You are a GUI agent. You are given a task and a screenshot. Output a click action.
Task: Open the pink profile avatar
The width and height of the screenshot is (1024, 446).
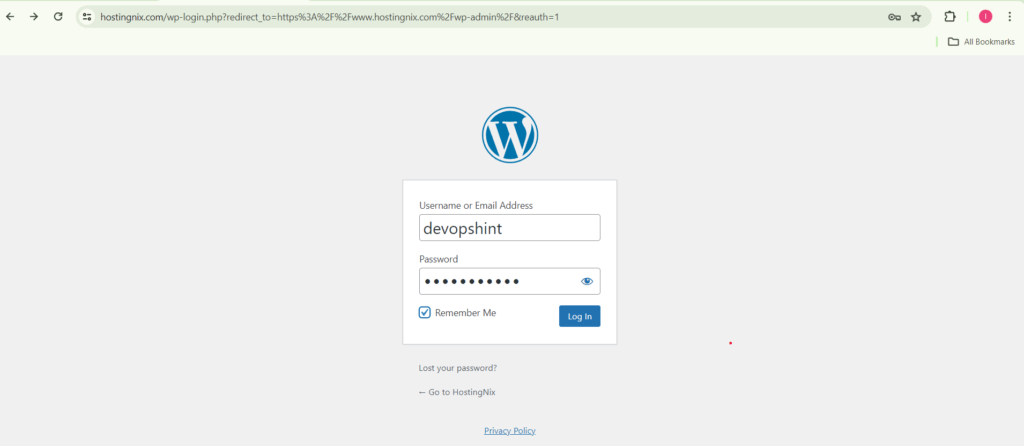(985, 17)
